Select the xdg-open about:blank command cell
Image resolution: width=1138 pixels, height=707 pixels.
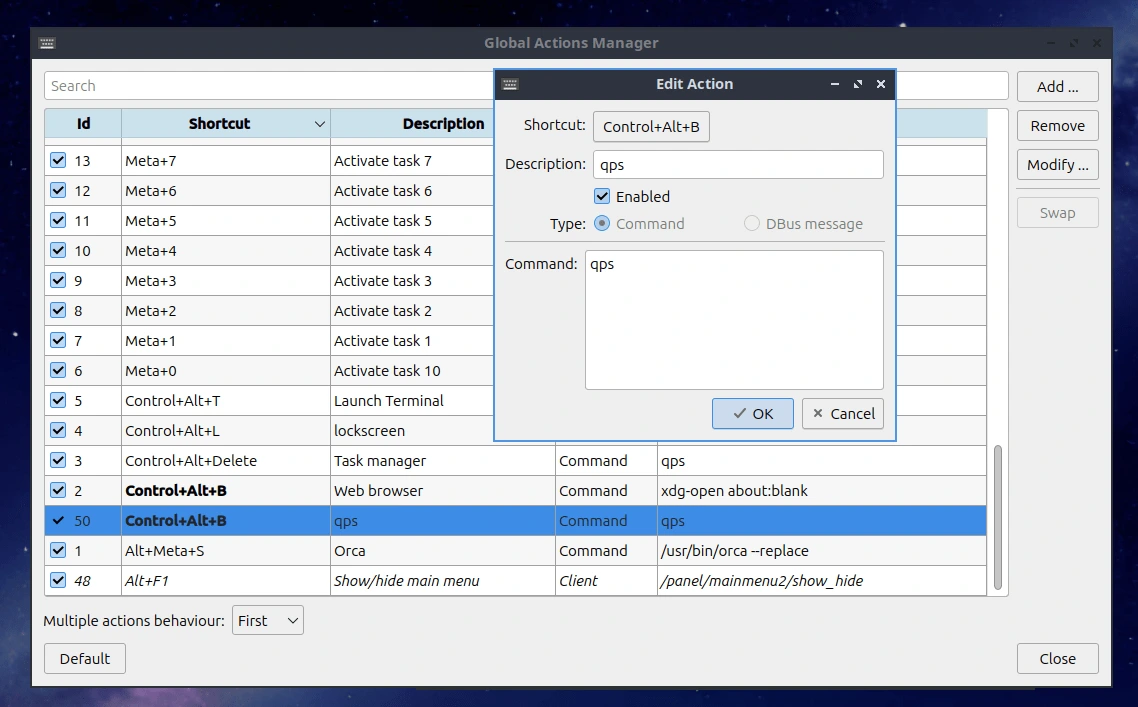point(822,491)
